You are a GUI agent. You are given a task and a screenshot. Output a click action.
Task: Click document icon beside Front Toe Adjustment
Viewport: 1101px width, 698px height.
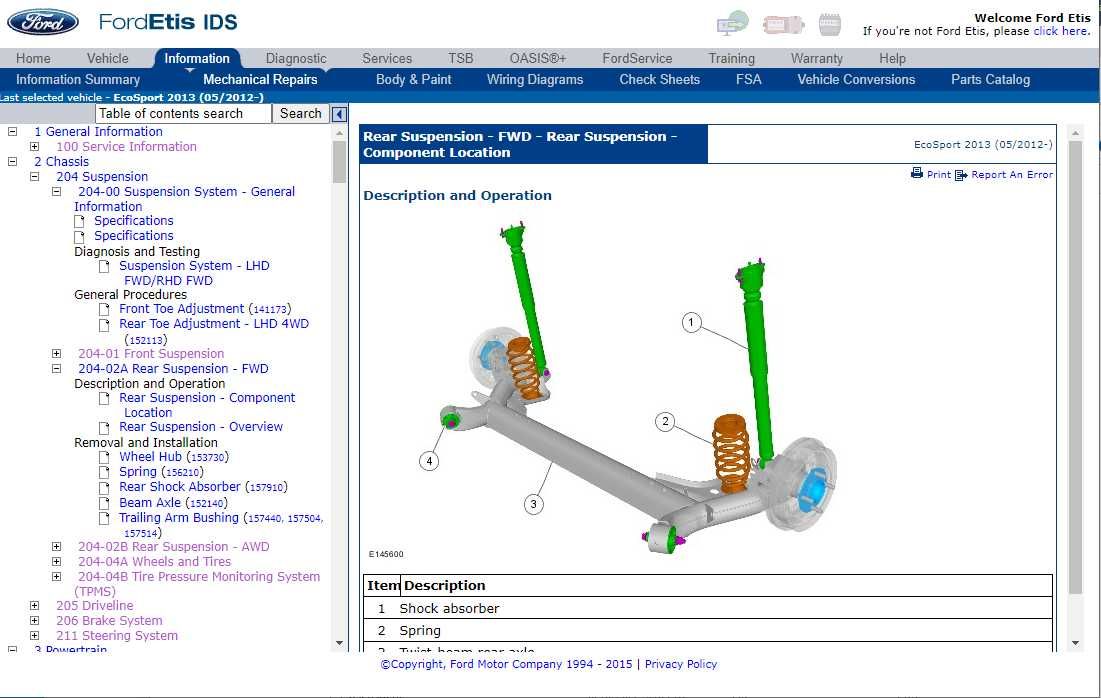pyautogui.click(x=104, y=310)
